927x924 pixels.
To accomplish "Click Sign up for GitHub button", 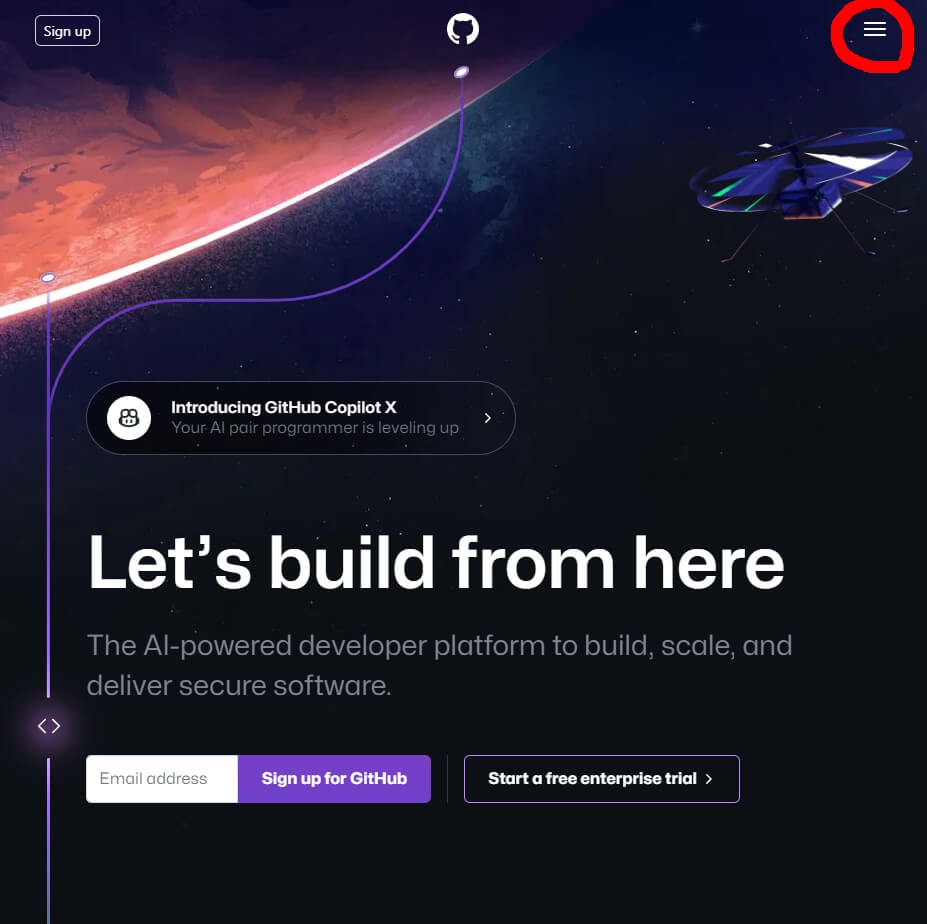I will tap(334, 779).
